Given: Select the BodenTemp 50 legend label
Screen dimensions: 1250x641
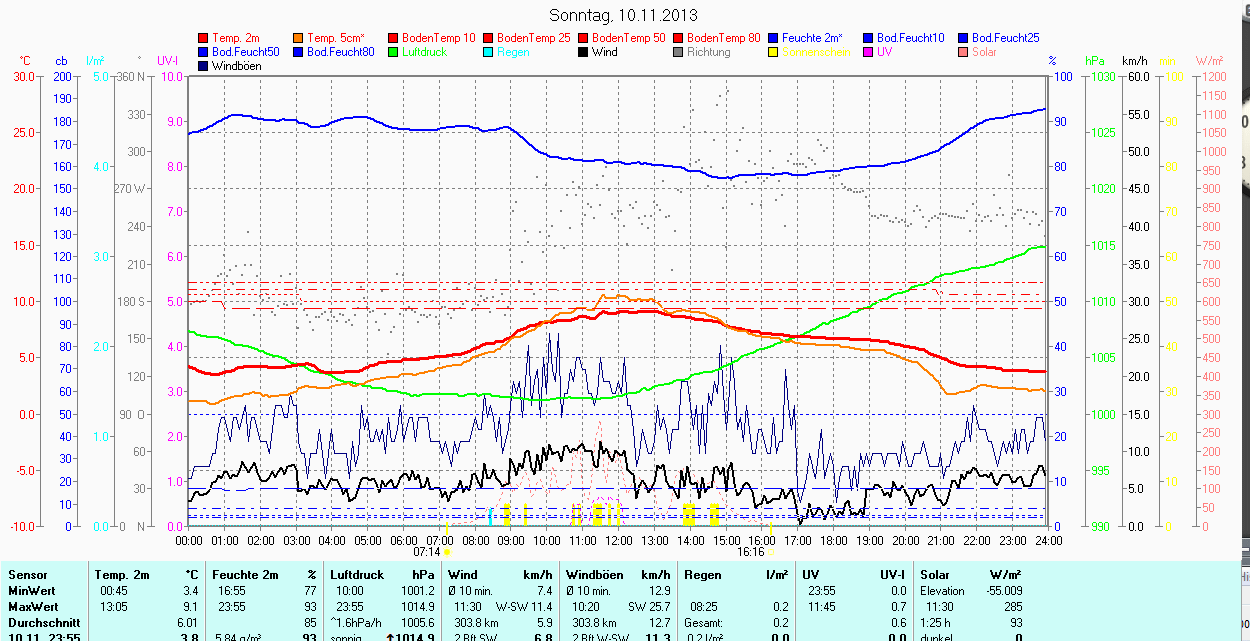Looking at the screenshot, I should (628, 38).
